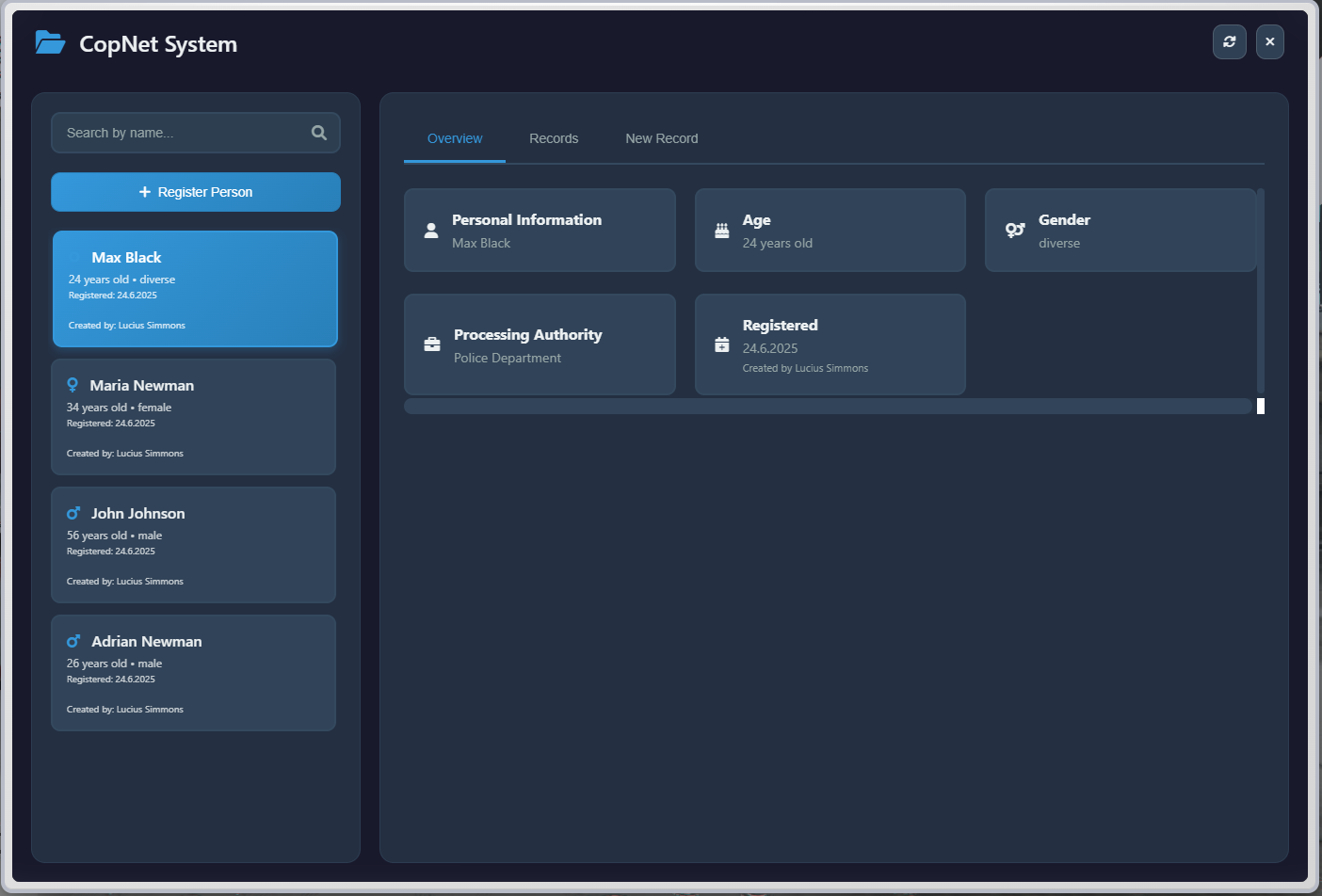Click the horizontal scrollbar under overview cards
Viewport: 1322px width, 896px height.
[x=828, y=406]
